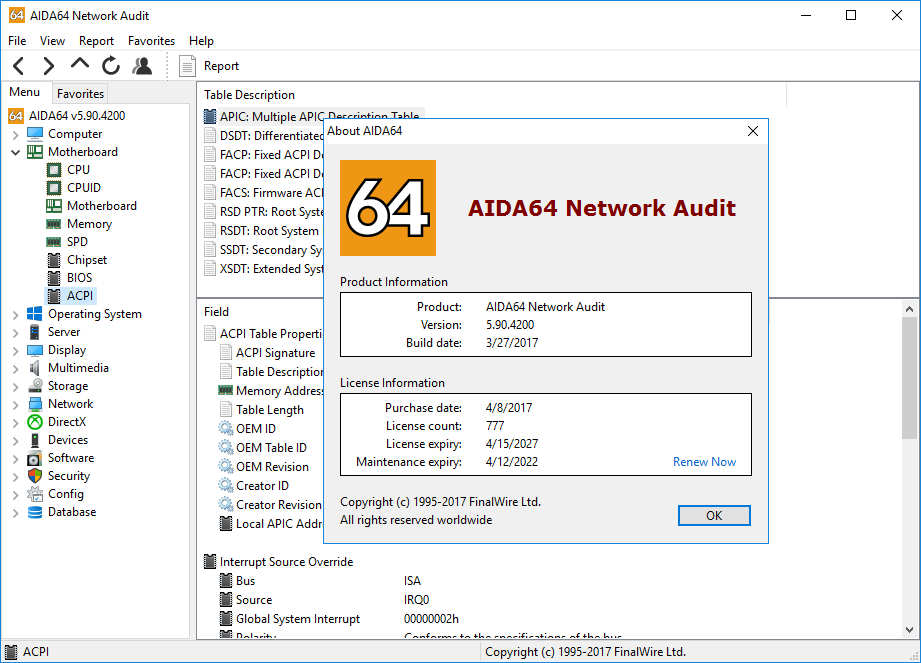
Task: Click the BIOS chip icon in tree
Action: tap(54, 278)
